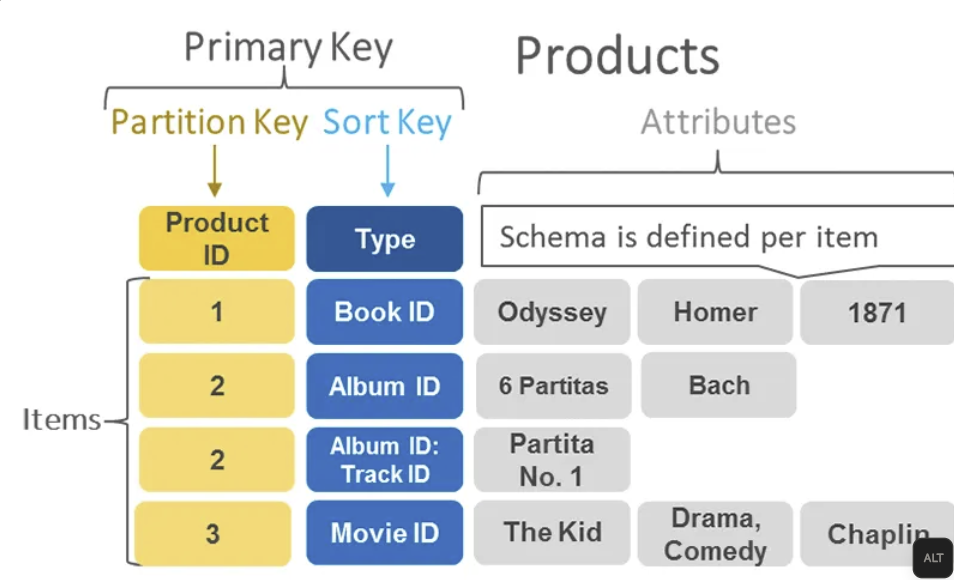Select the Movie ID cell
Viewport: 954px width, 580px height.
pyautogui.click(x=384, y=533)
